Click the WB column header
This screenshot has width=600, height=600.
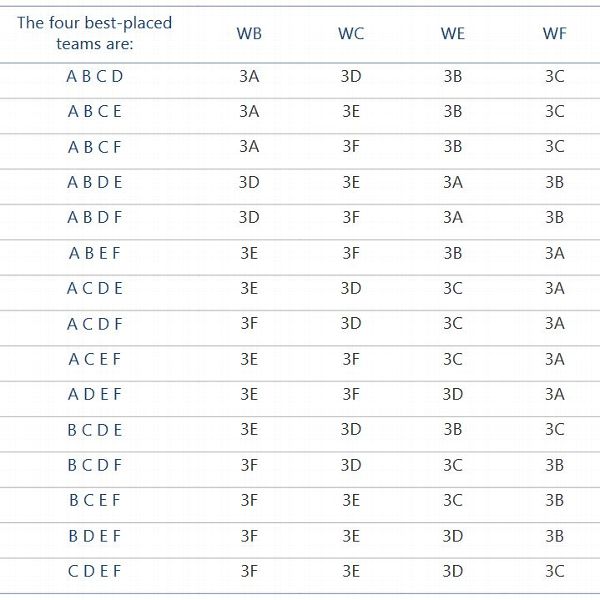(x=249, y=34)
